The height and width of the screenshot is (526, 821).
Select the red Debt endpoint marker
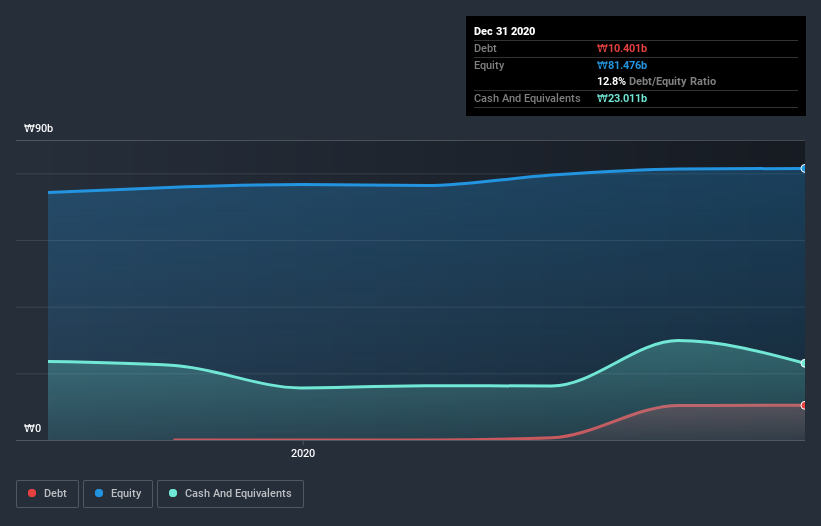coord(804,405)
